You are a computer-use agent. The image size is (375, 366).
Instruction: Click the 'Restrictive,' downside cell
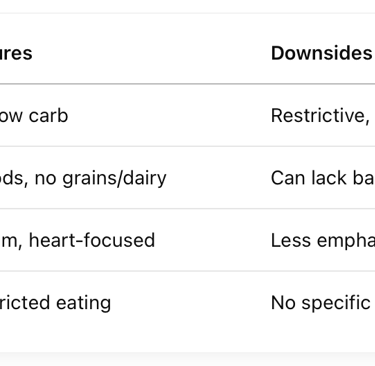320,116
